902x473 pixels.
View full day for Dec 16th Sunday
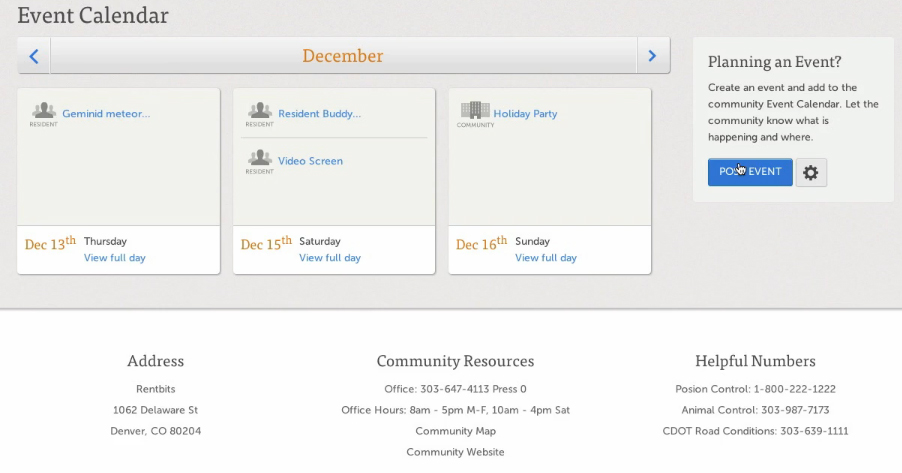tap(546, 258)
